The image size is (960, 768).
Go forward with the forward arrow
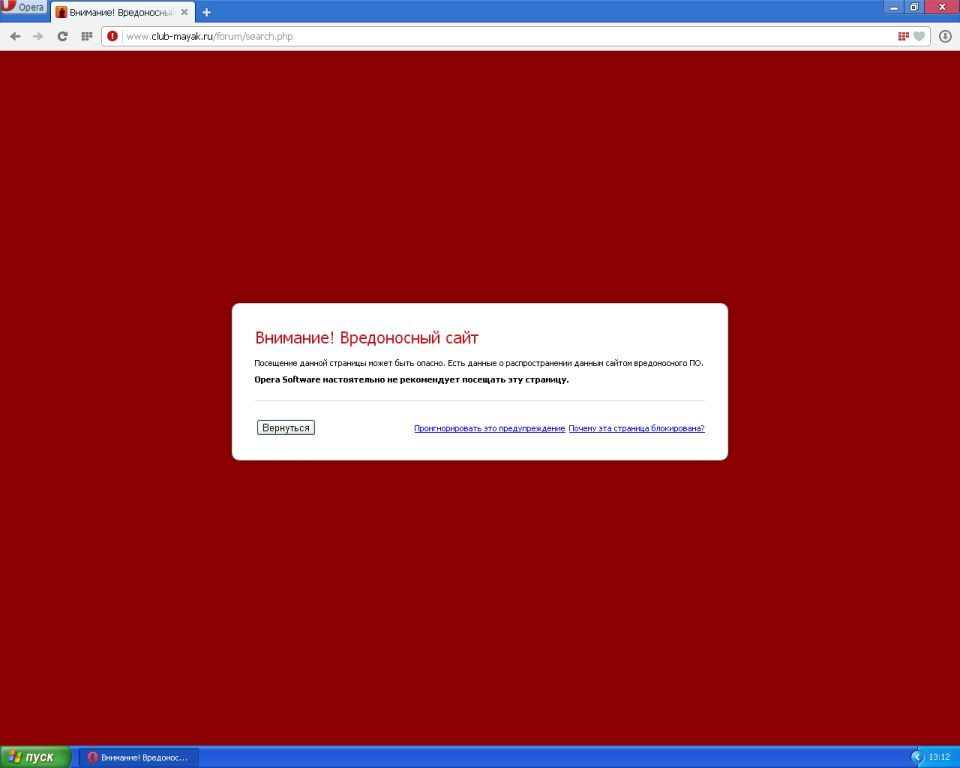[x=38, y=36]
